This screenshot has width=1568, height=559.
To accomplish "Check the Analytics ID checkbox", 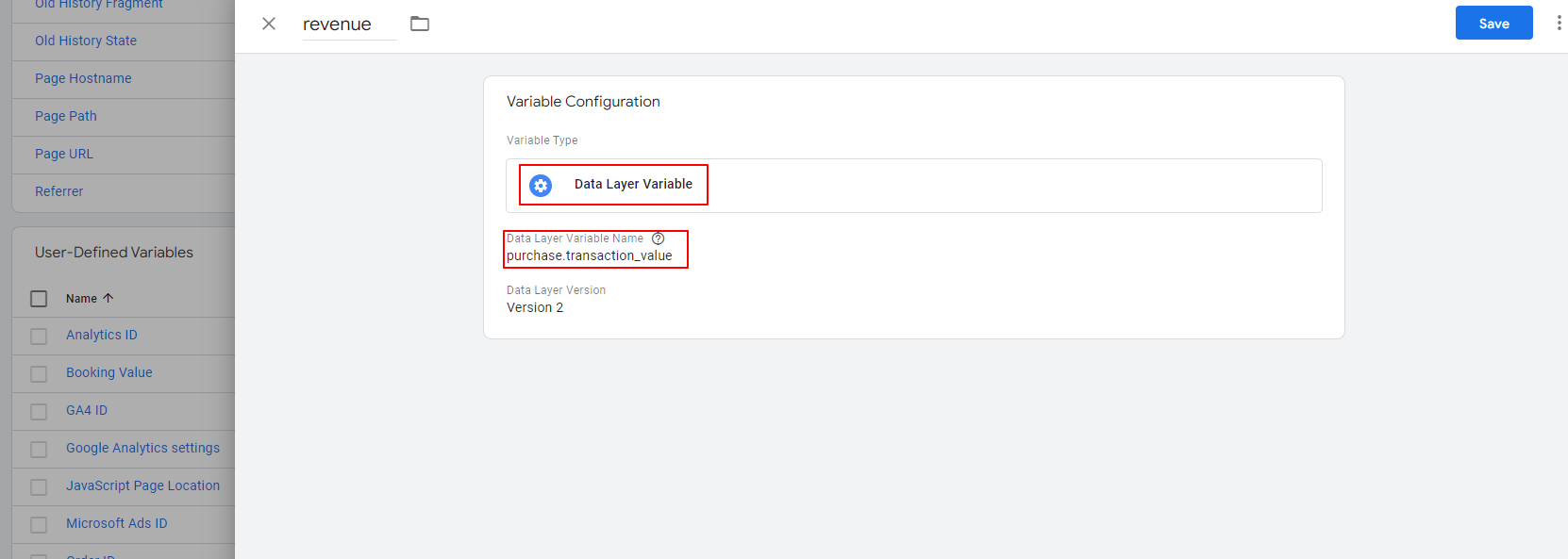I will (x=39, y=337).
